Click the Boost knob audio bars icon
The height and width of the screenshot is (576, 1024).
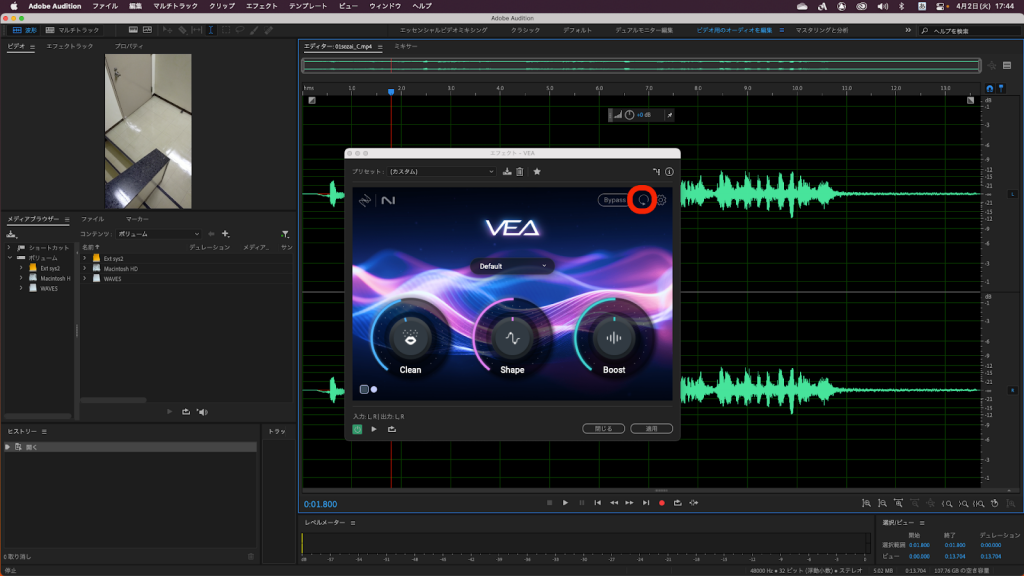614,338
